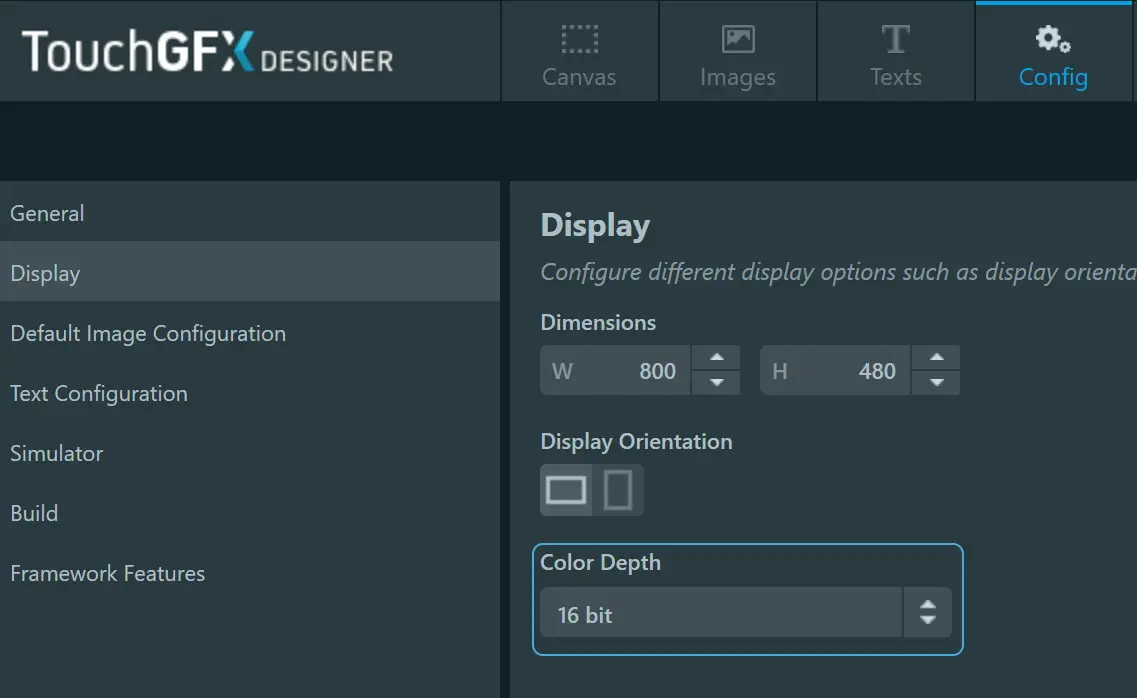The width and height of the screenshot is (1137, 698).
Task: Click the Config gears icon
Action: pos(1053,39)
